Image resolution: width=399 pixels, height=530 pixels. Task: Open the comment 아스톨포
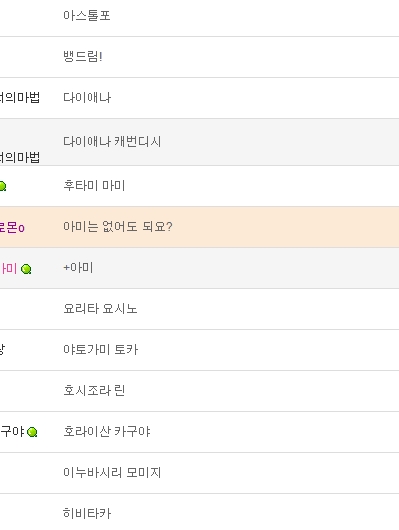[x=87, y=16]
